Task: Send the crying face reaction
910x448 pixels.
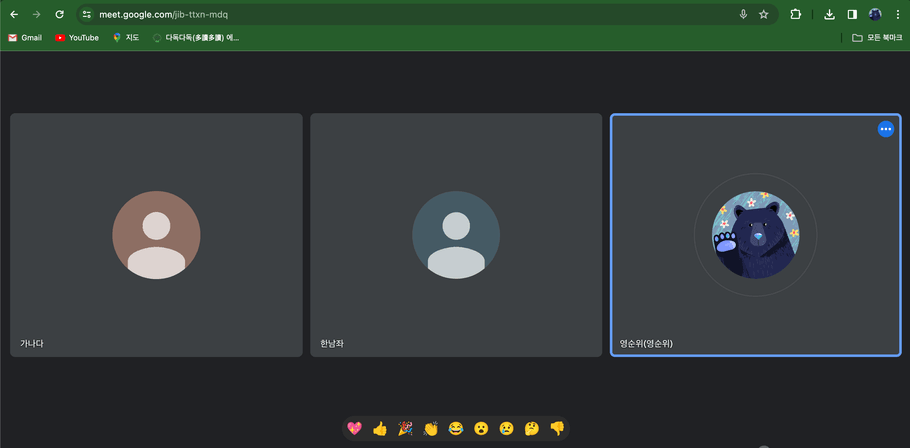Action: click(507, 429)
